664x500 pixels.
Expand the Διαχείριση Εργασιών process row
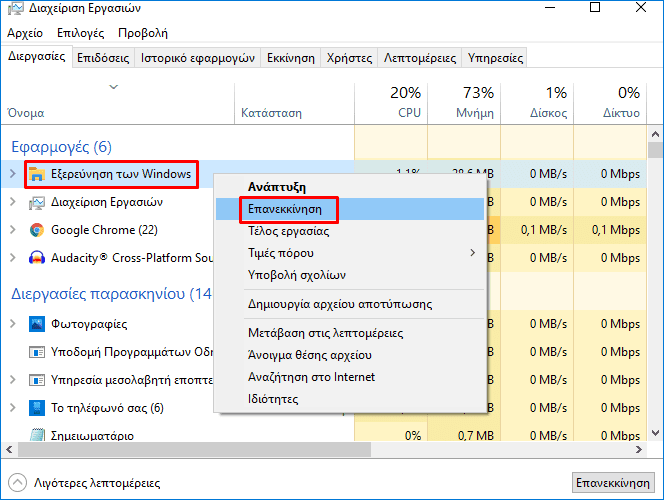click(x=13, y=202)
